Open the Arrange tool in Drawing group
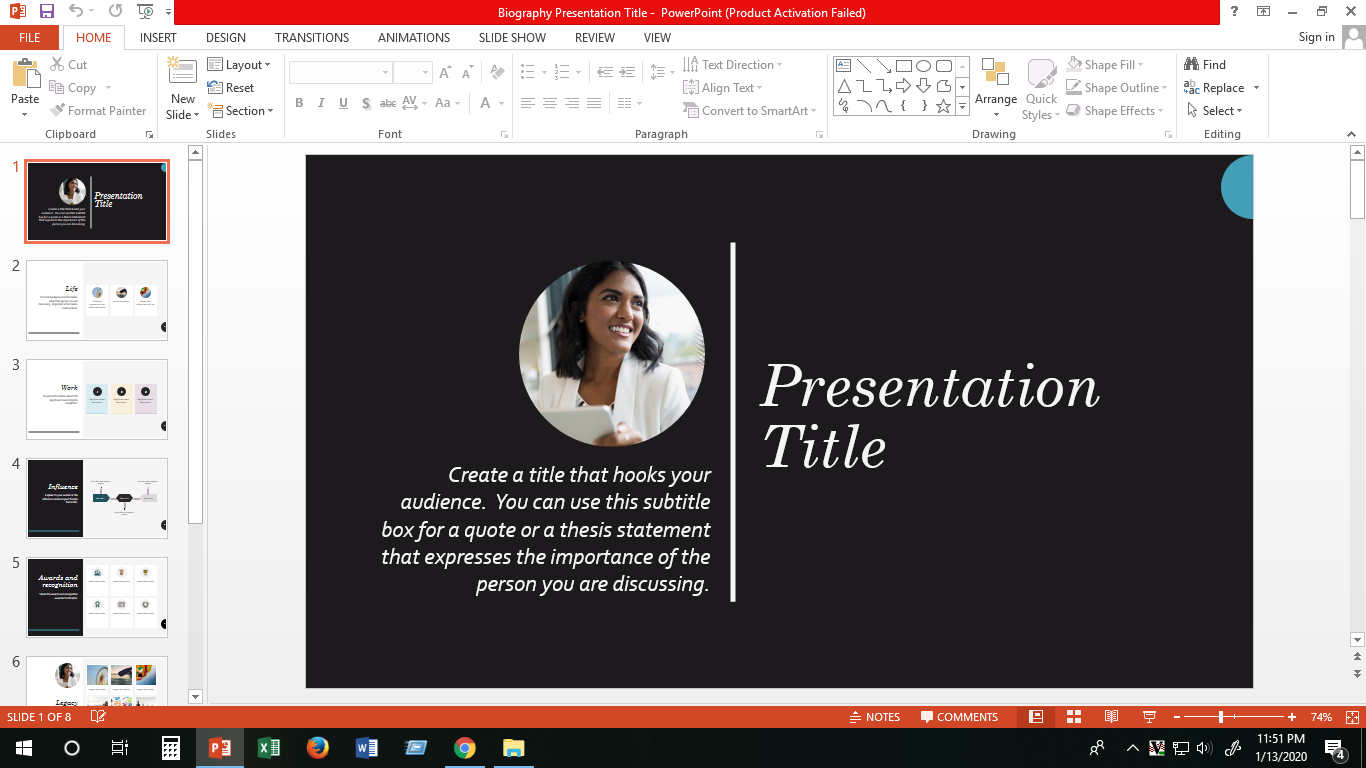 coord(995,84)
